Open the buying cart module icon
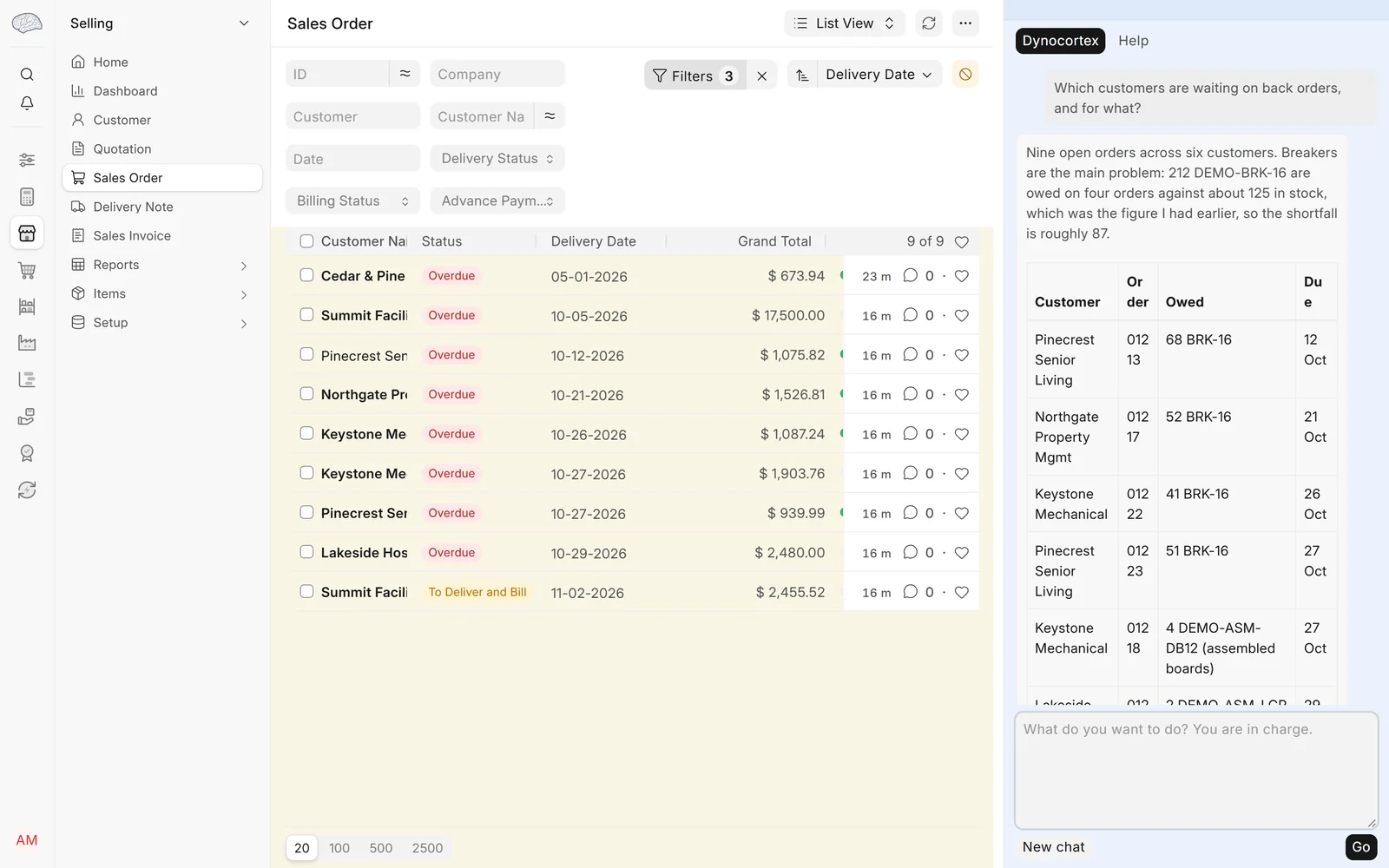Viewport: 1389px width, 868px height. coord(27,270)
